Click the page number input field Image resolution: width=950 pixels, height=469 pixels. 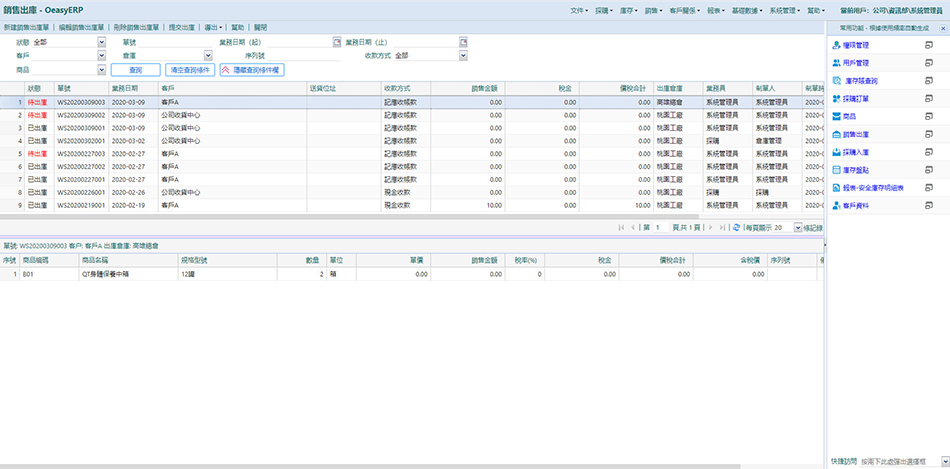click(663, 228)
